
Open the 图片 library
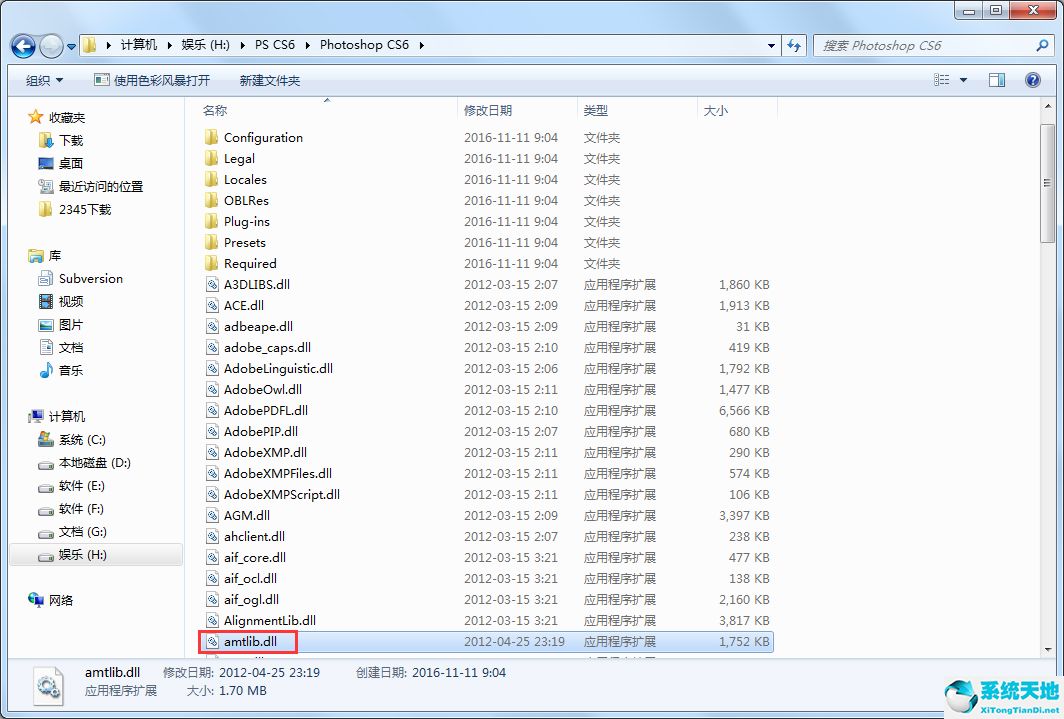pos(71,325)
